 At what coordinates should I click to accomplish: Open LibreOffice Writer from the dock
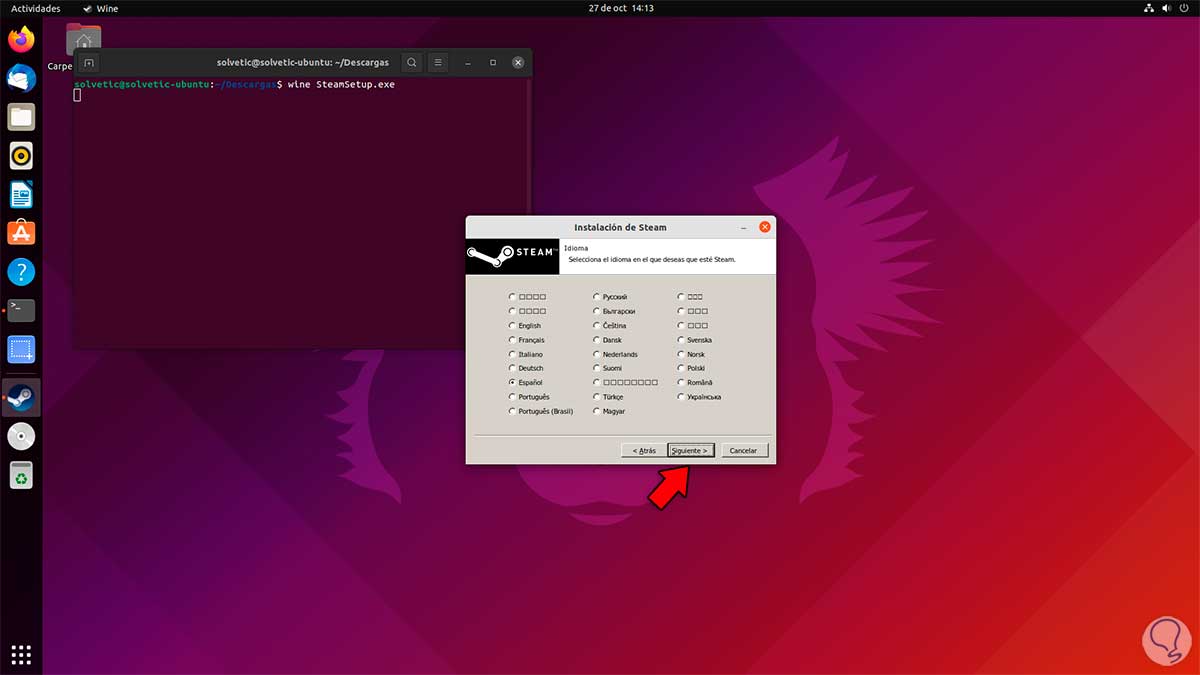click(x=20, y=193)
